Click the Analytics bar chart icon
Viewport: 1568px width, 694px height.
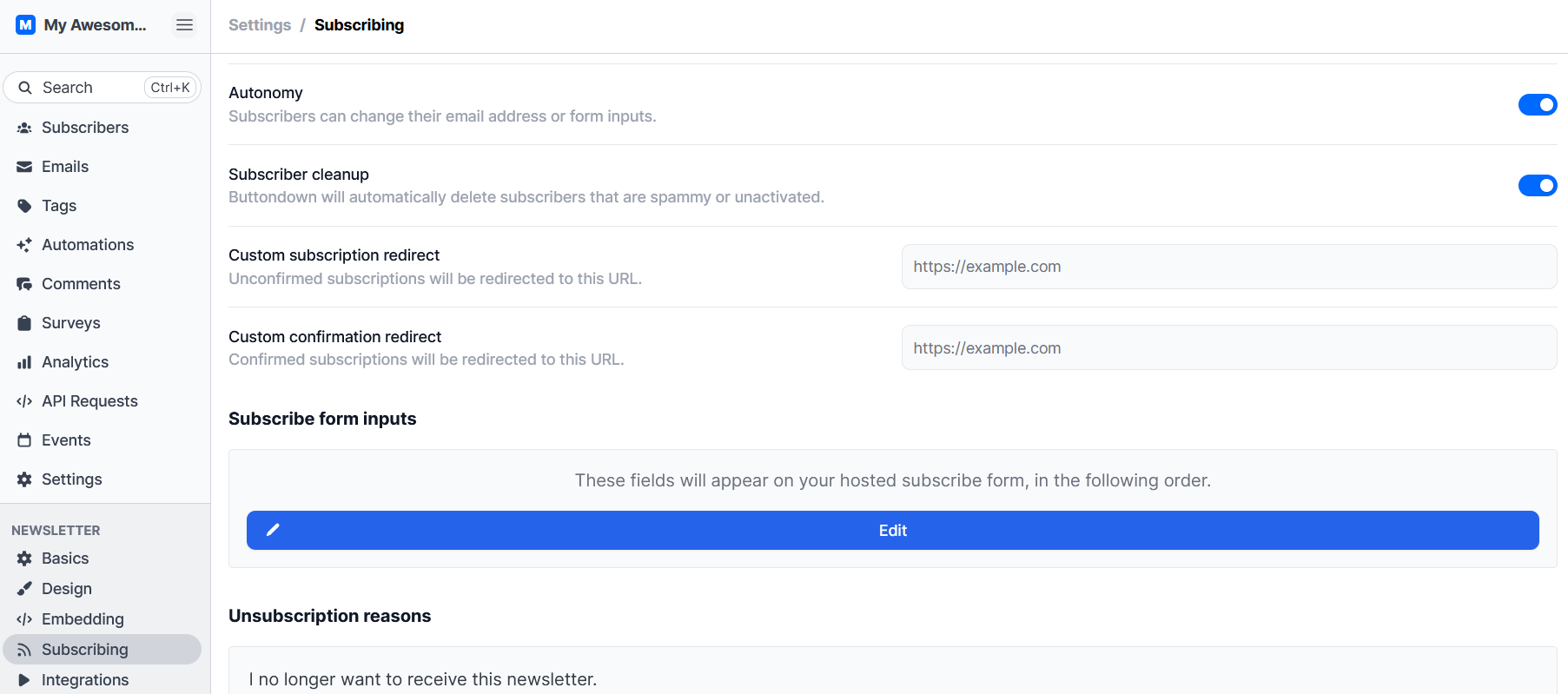24,362
